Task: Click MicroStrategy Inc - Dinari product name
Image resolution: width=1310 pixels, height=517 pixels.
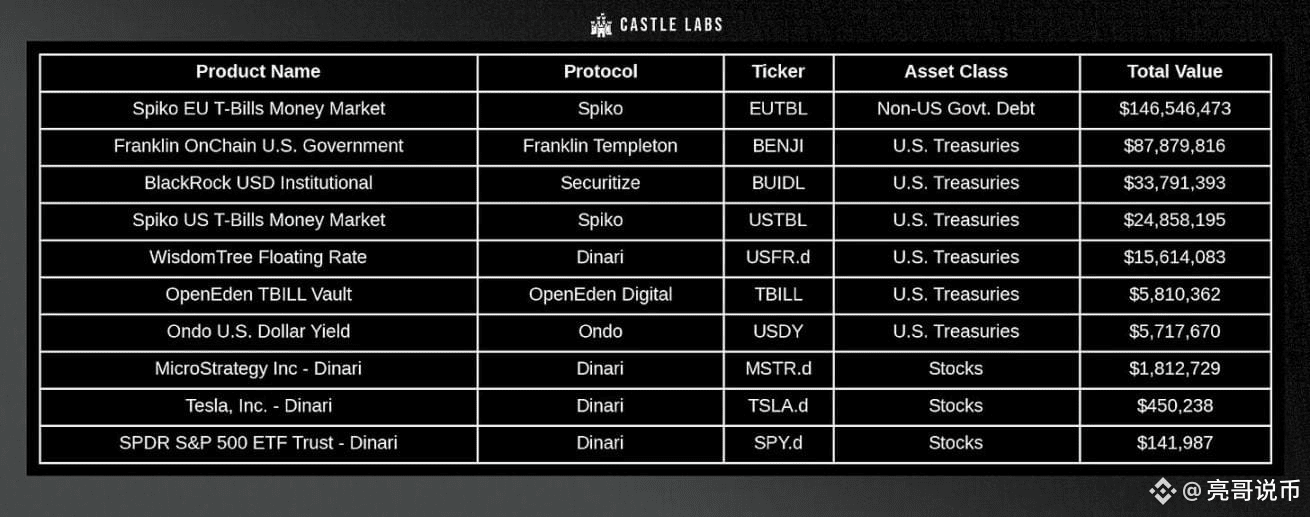Action: tap(258, 368)
